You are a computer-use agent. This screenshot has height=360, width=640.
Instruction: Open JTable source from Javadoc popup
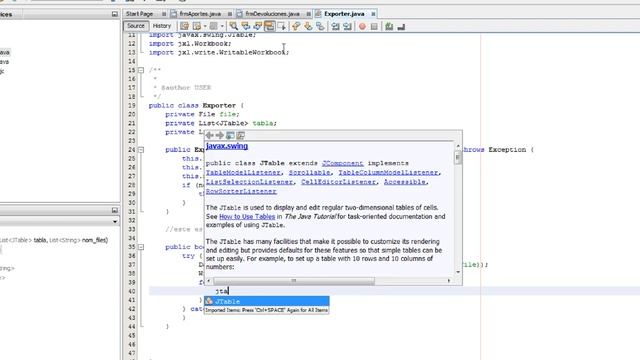tap(240, 135)
